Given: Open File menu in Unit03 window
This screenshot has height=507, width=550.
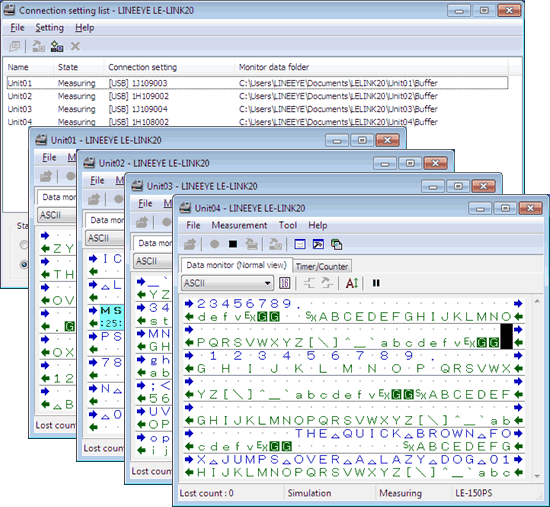Looking at the screenshot, I should click(x=145, y=203).
